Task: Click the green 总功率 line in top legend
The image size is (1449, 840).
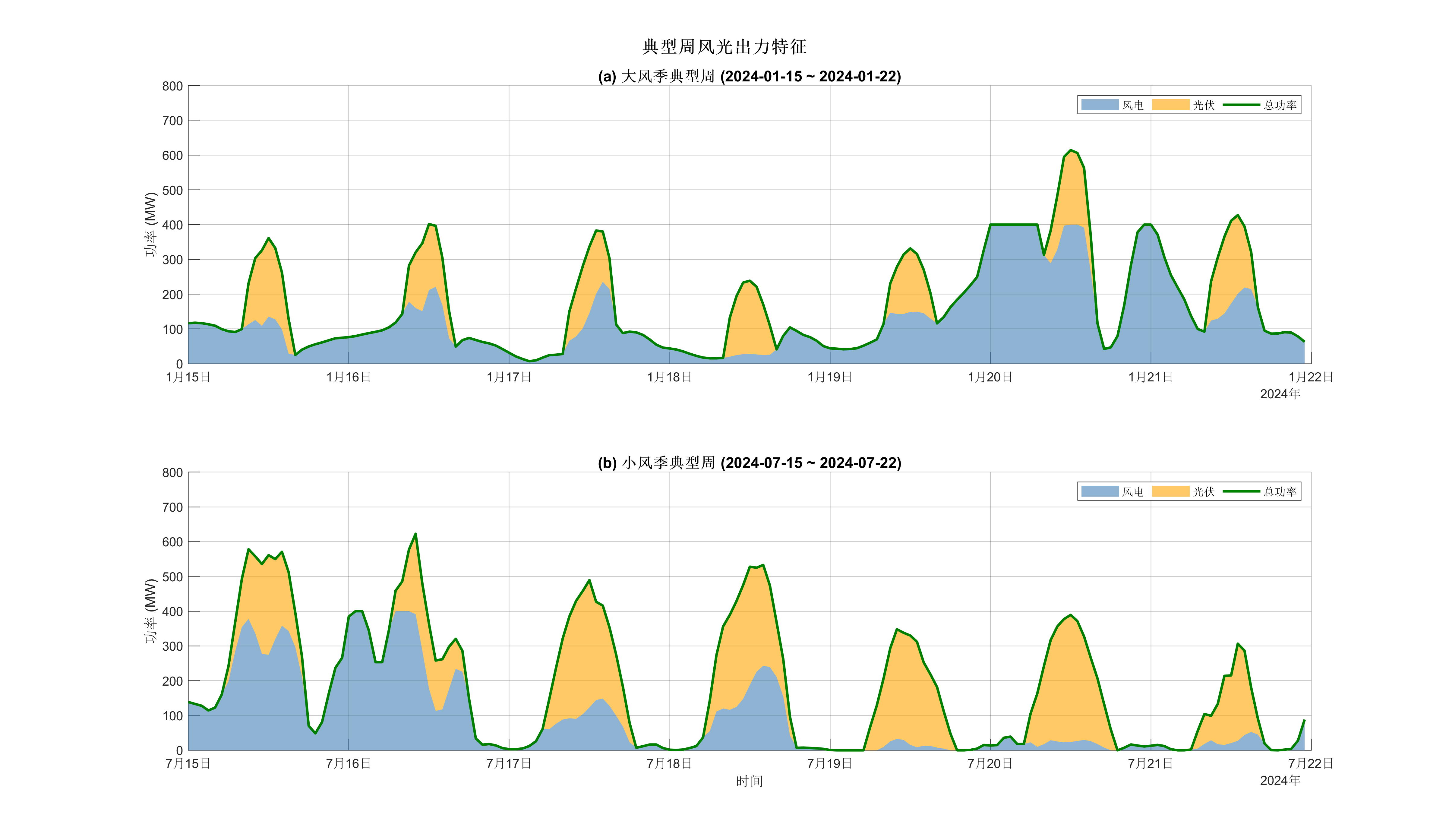Action: click(1241, 105)
